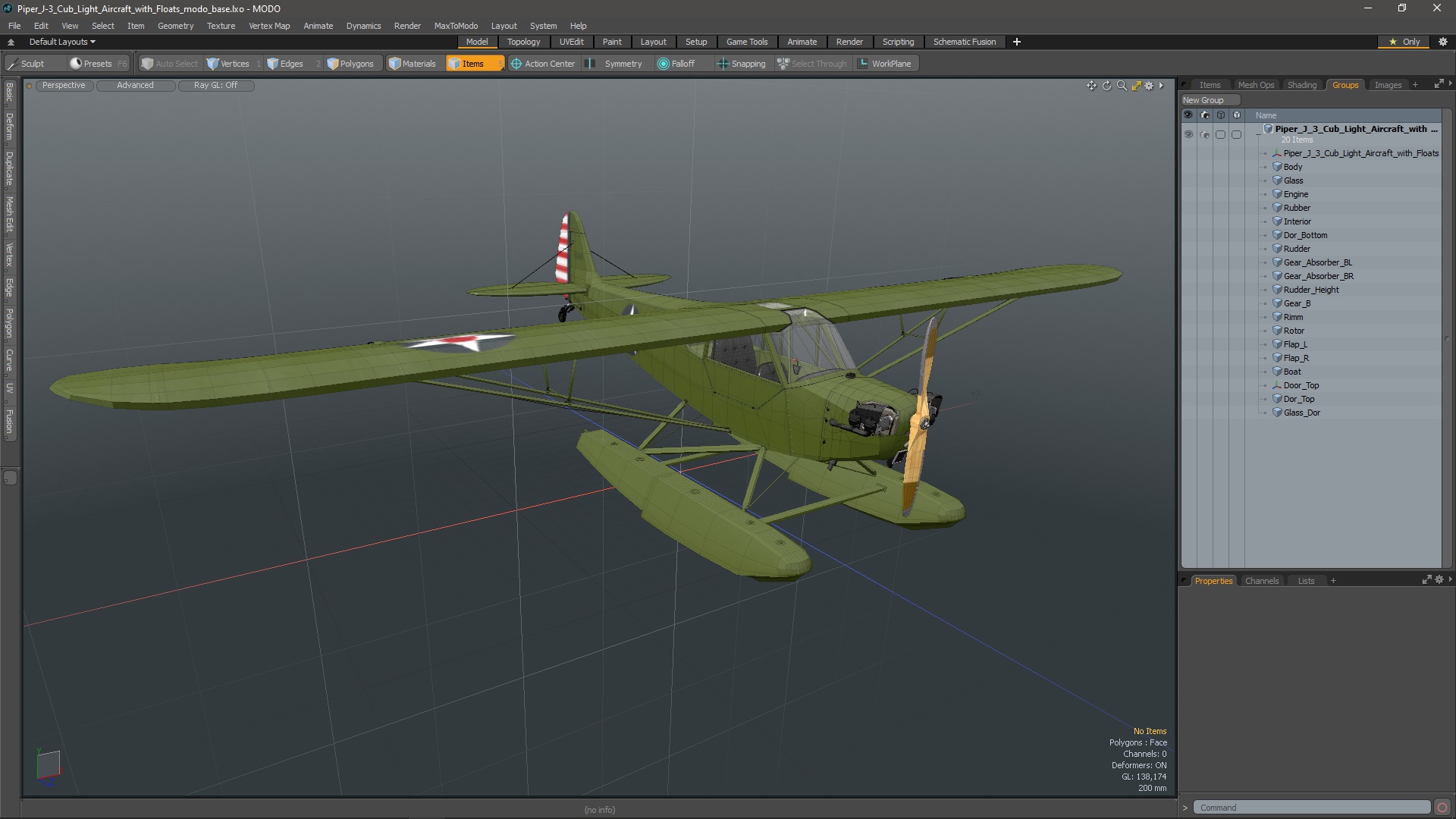This screenshot has height=819, width=1456.
Task: Click the Body mesh item icon
Action: tap(1277, 167)
